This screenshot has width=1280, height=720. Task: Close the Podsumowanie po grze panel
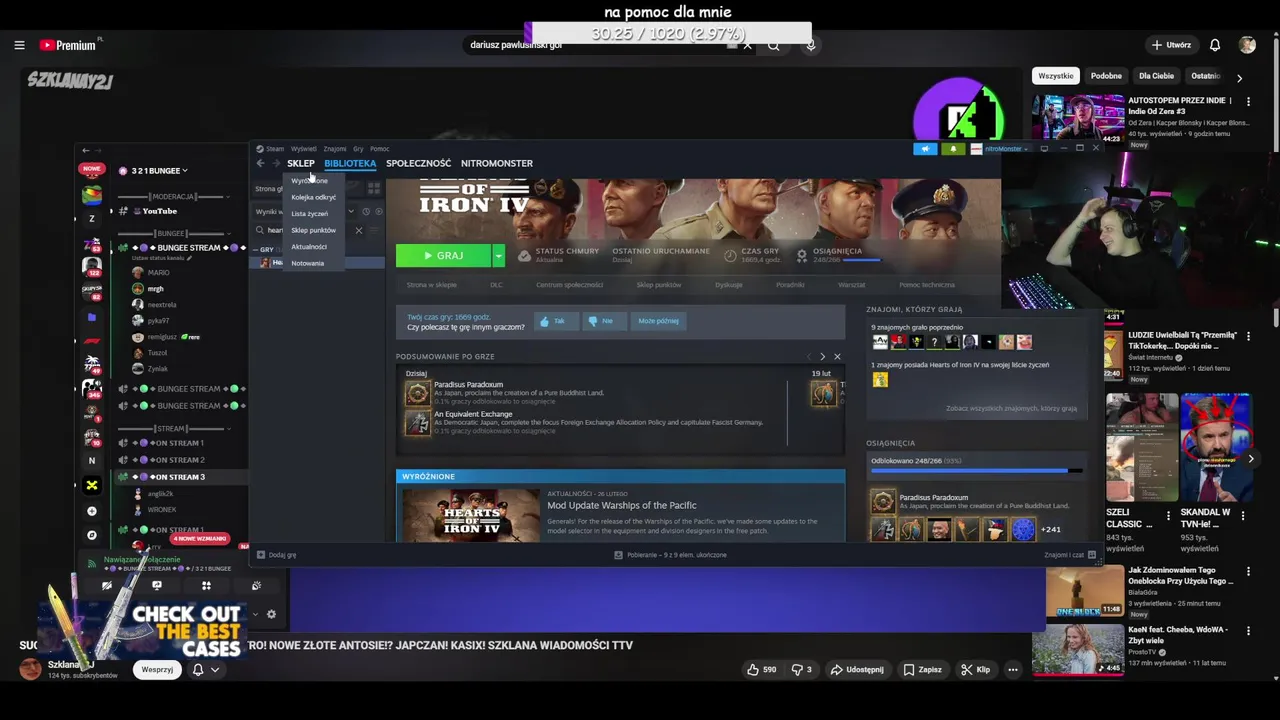(x=837, y=357)
